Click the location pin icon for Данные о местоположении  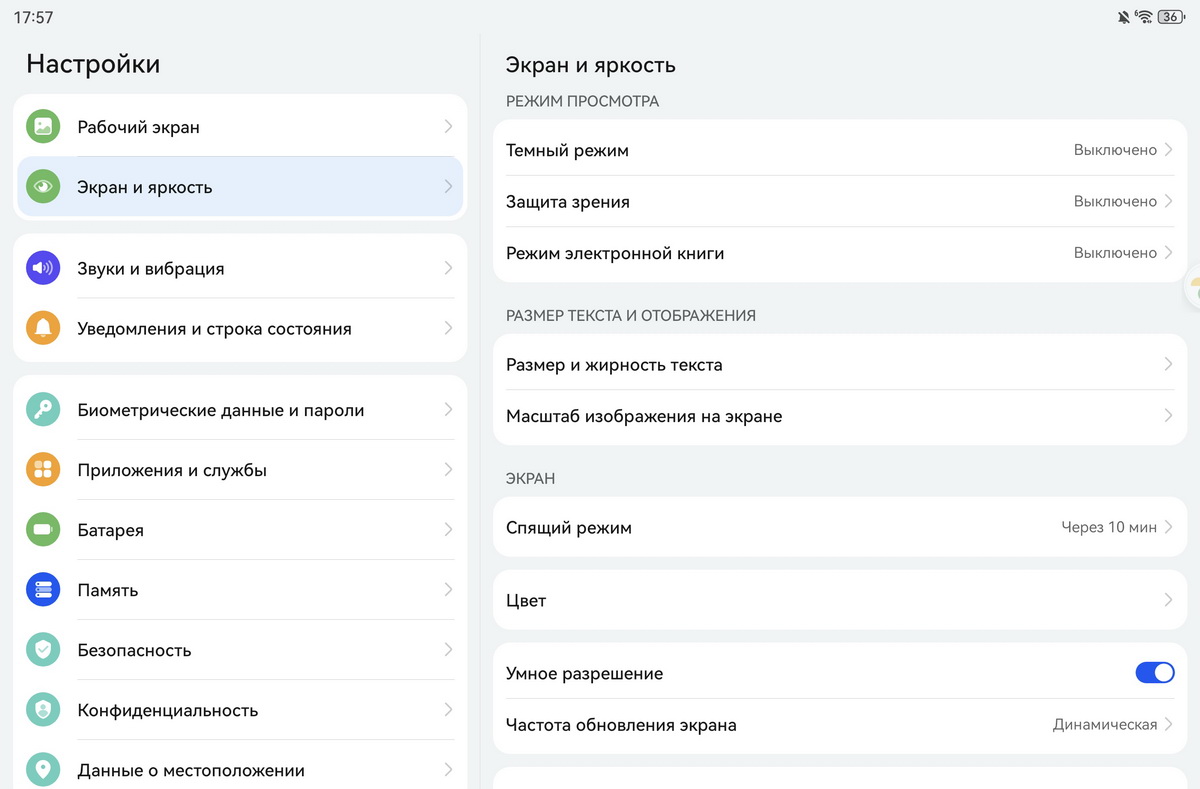click(x=43, y=770)
